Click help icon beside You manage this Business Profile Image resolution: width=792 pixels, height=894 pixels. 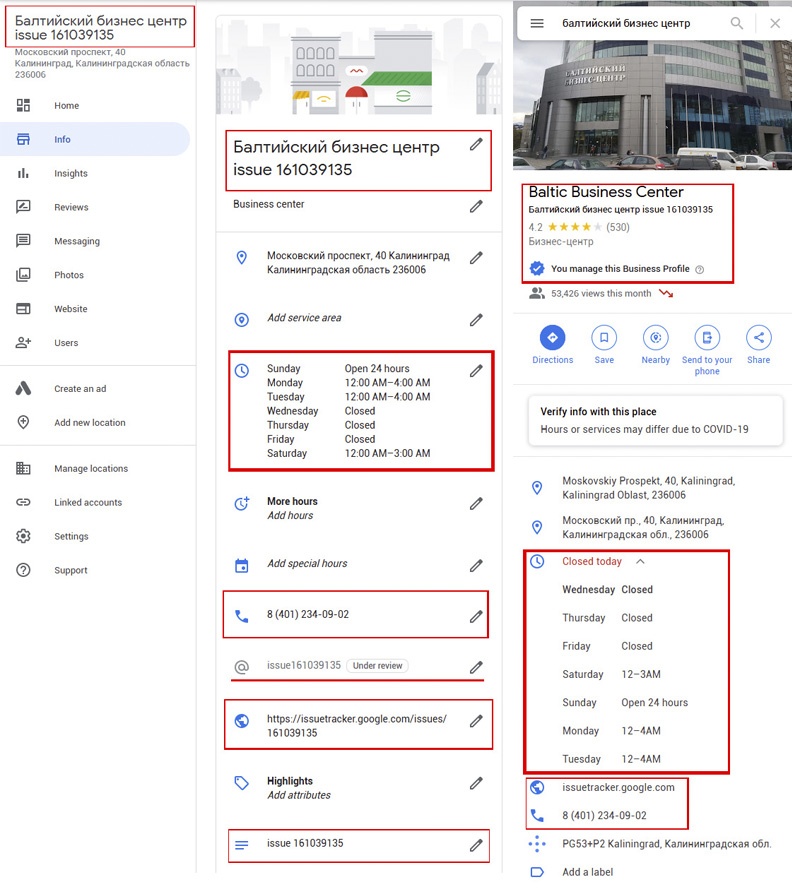(700, 269)
